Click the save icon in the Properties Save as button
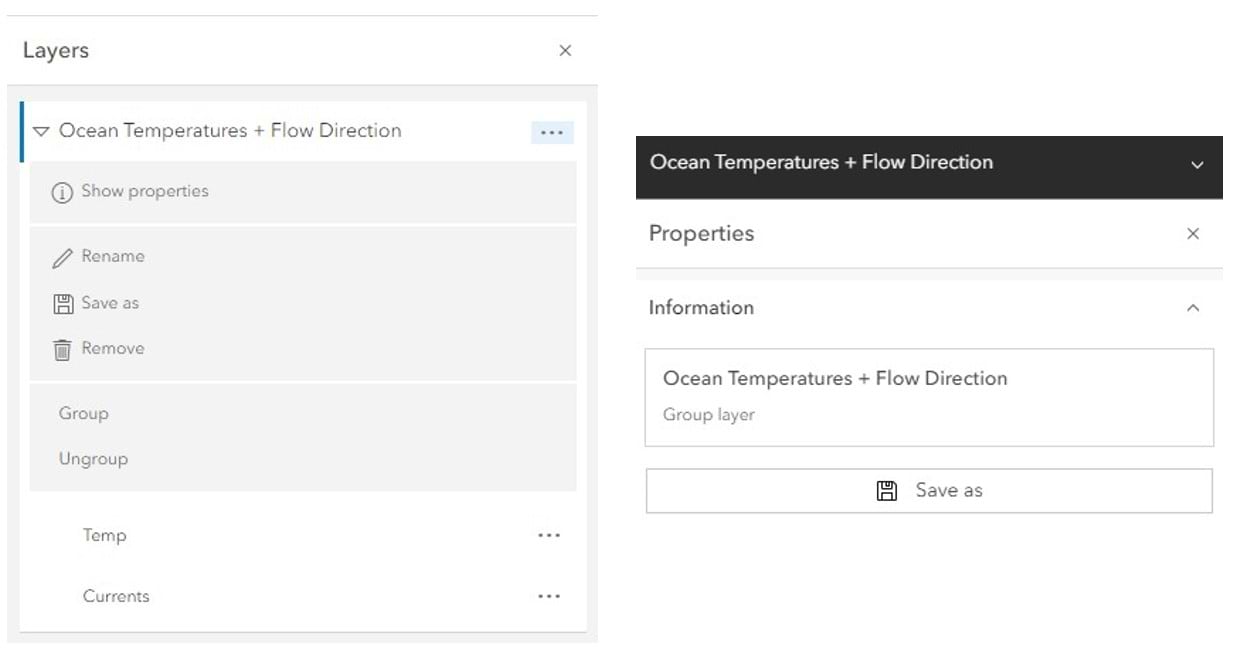 tap(886, 491)
